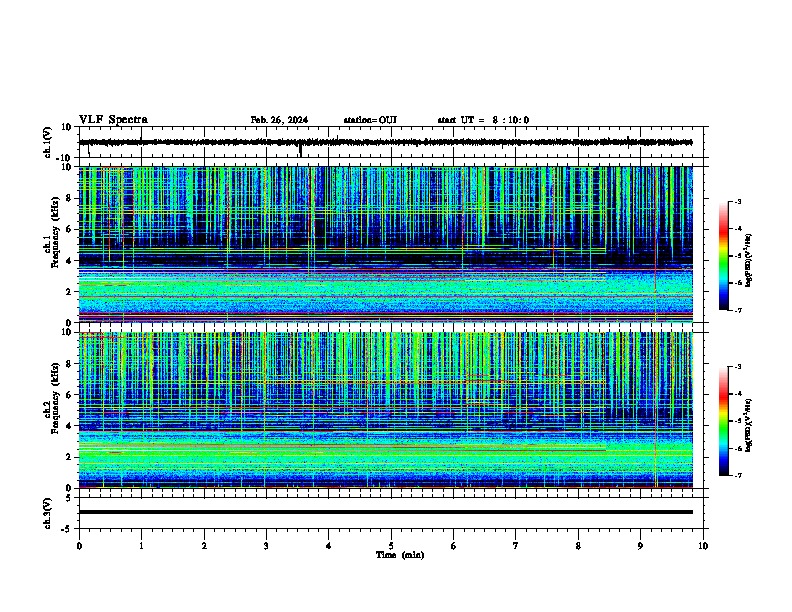This screenshot has height=612, width=792.
Task: Click the time axis tick label "1"
Action: click(141, 546)
